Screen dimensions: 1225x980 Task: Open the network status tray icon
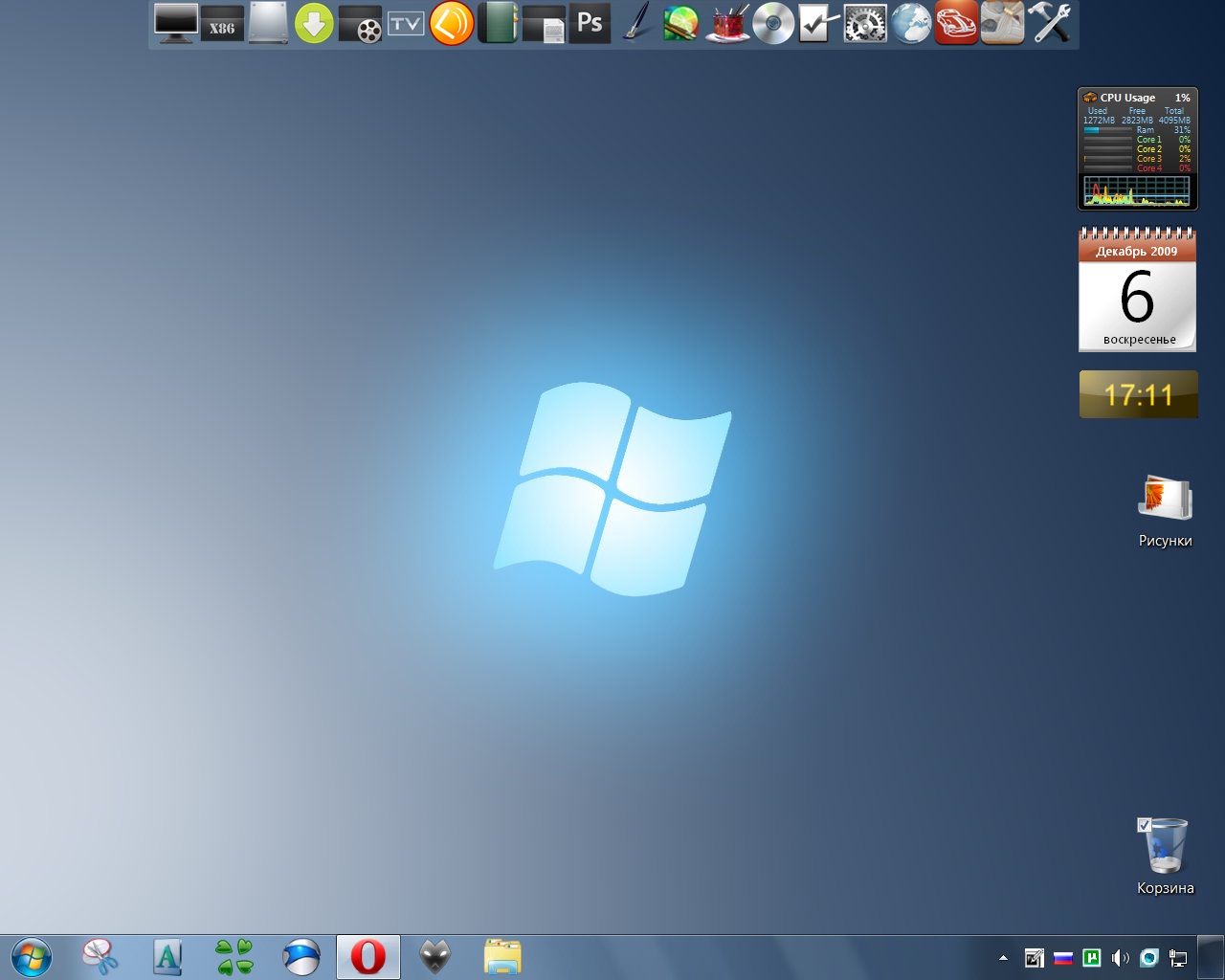tap(1178, 958)
